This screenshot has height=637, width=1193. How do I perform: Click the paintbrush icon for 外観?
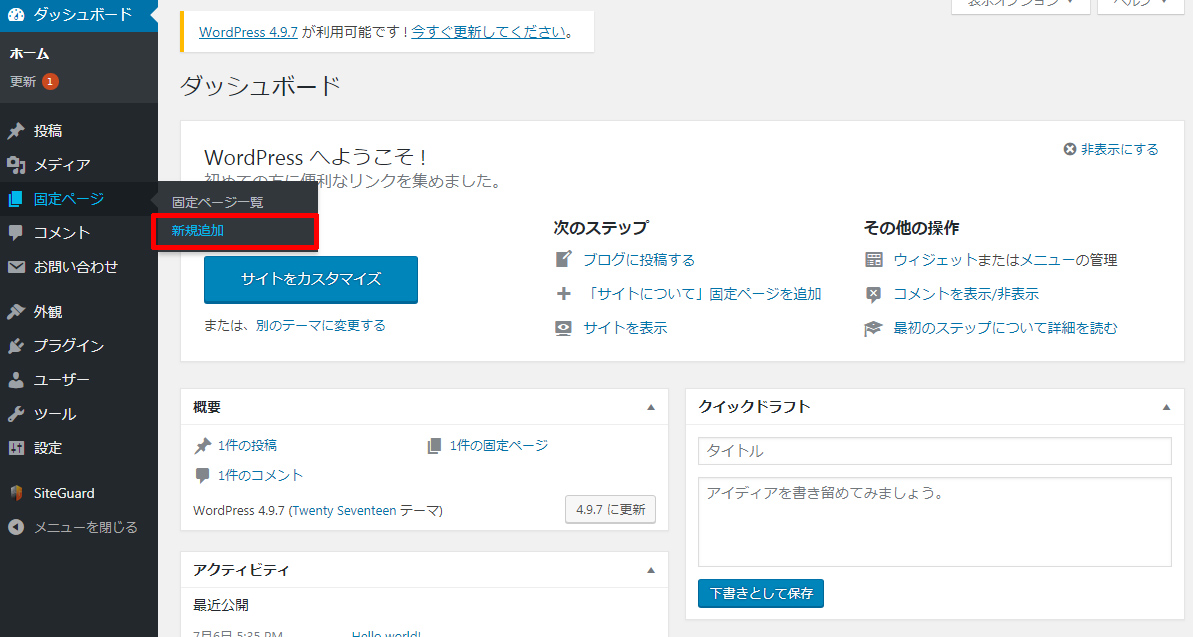[16, 312]
